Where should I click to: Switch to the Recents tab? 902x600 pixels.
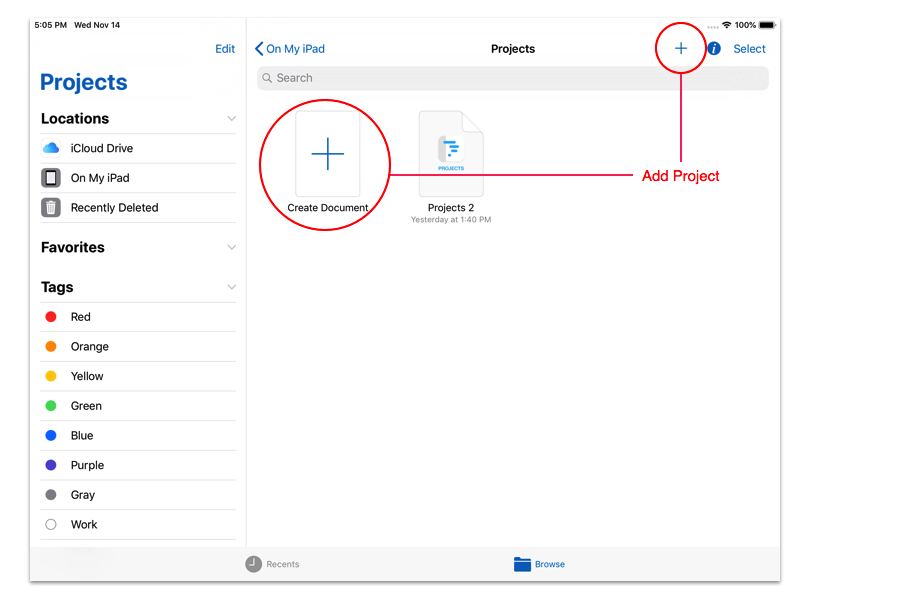pos(273,564)
